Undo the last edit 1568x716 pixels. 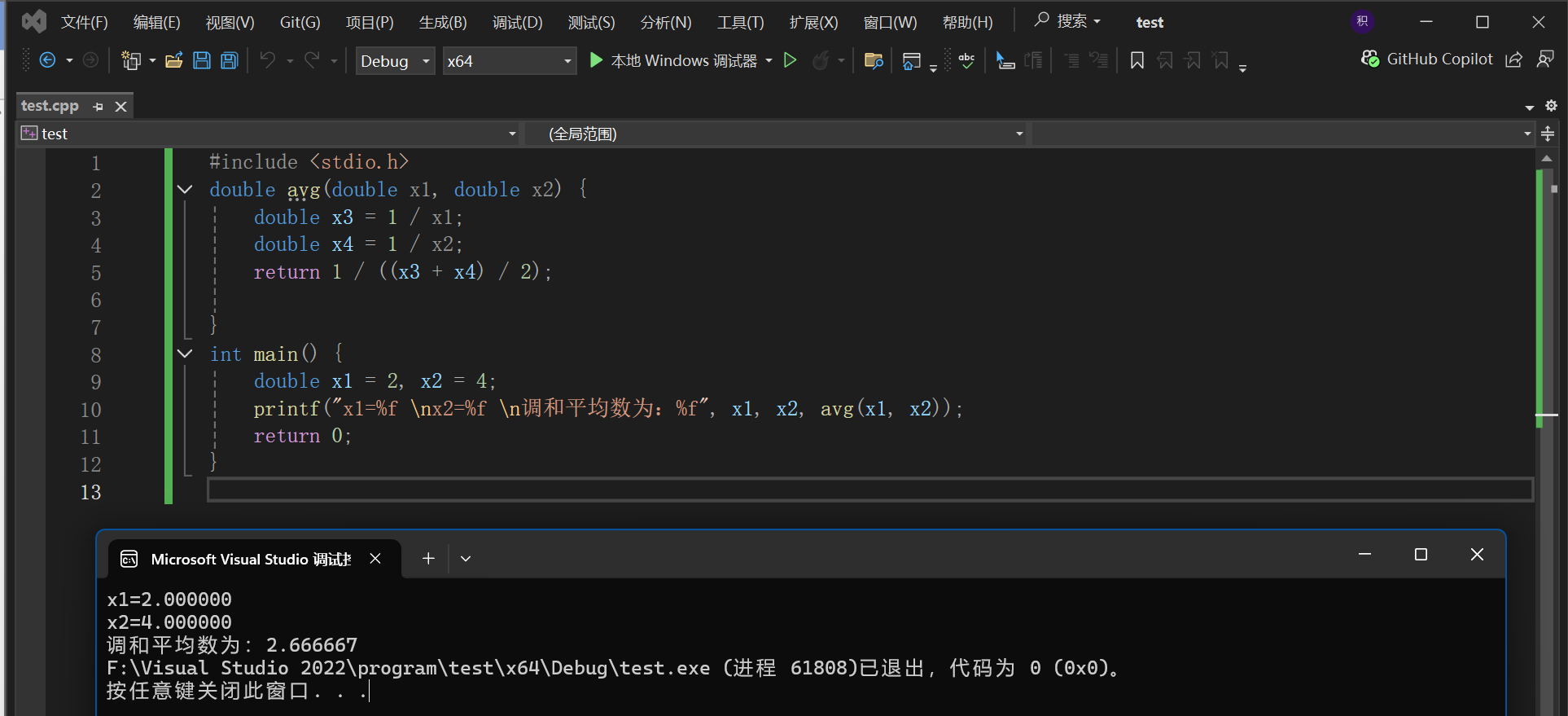pyautogui.click(x=268, y=60)
